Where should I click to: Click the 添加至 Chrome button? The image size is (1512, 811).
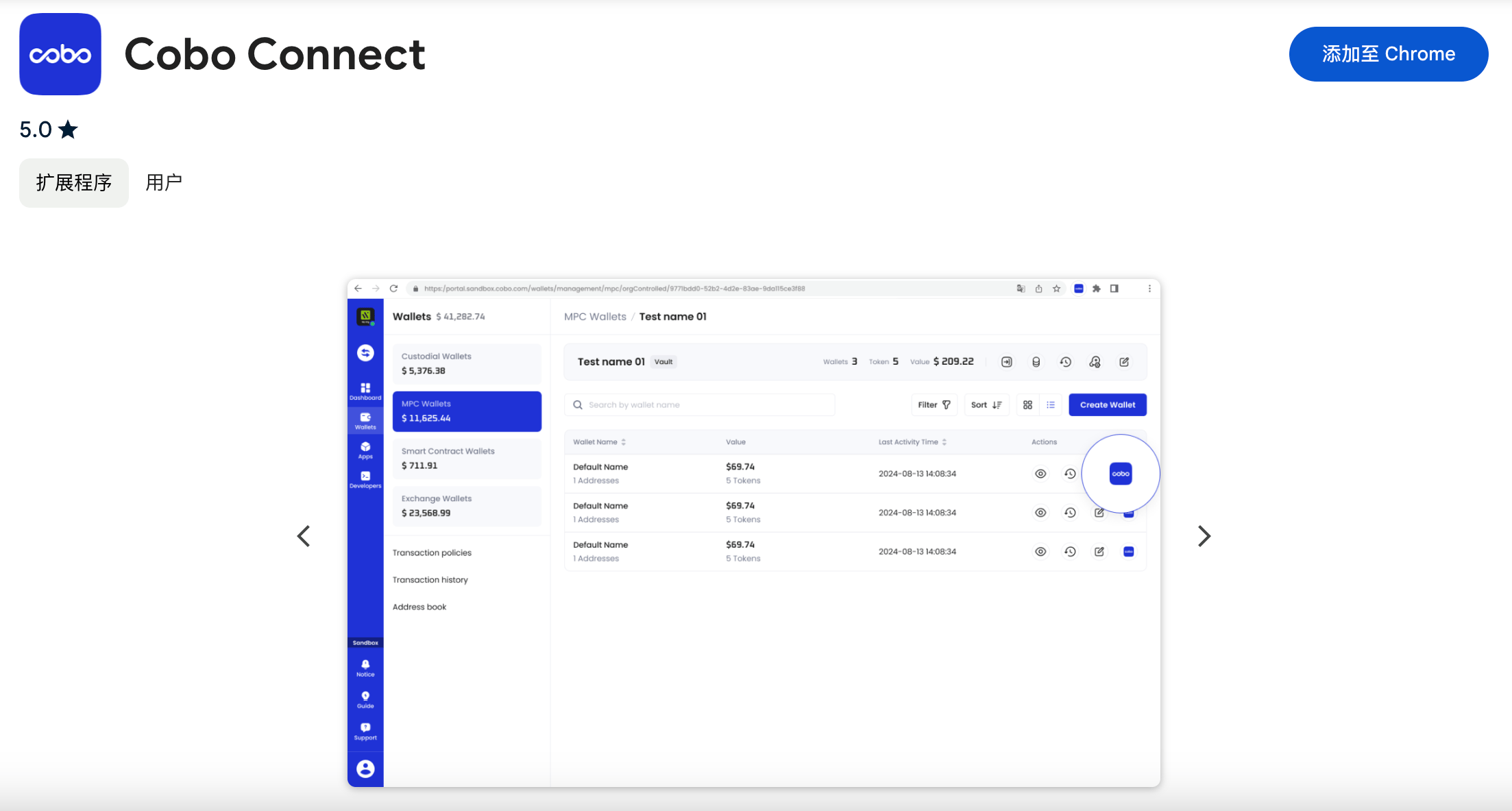(x=1388, y=54)
